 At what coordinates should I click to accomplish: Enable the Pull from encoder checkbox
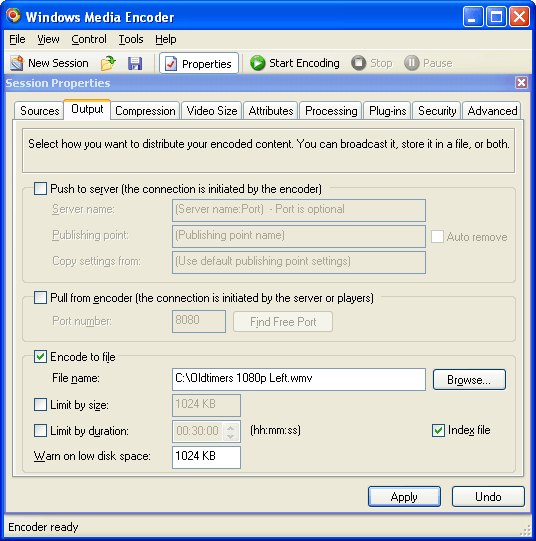tap(40, 297)
